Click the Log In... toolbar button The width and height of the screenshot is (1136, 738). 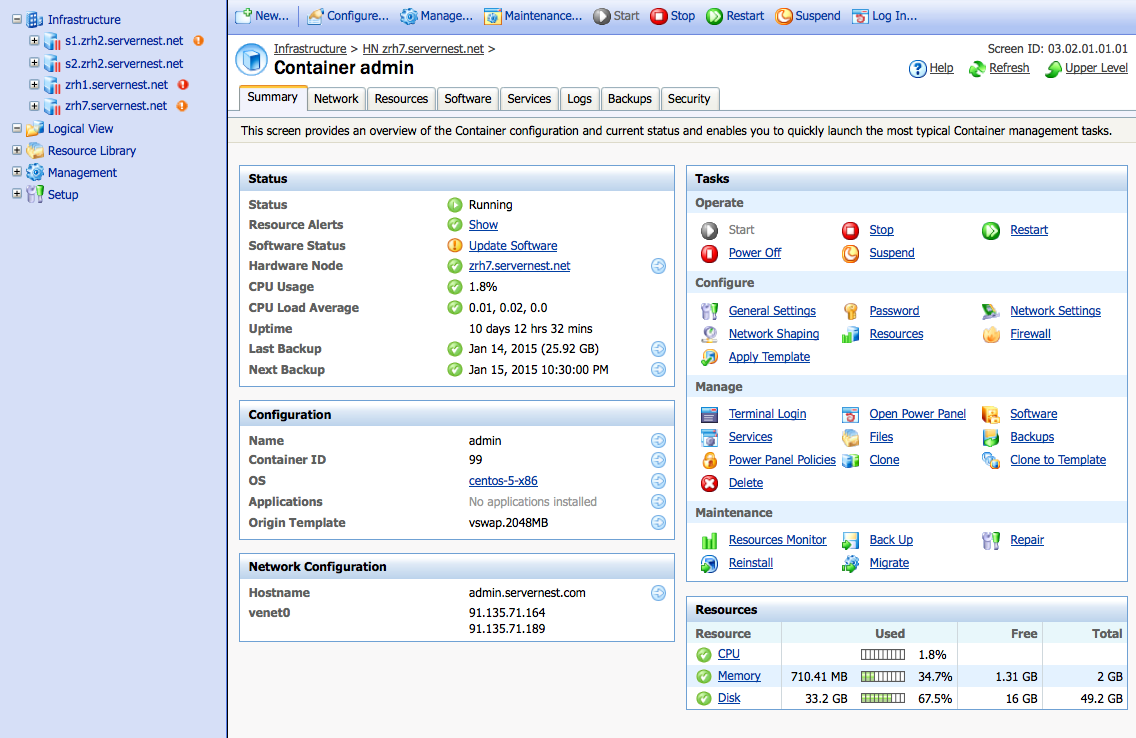click(x=885, y=16)
